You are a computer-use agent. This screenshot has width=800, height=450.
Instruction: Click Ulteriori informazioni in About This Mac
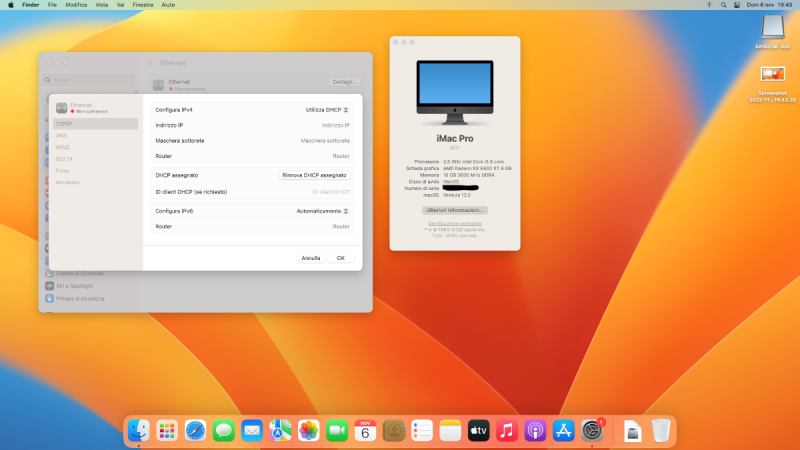[455, 210]
